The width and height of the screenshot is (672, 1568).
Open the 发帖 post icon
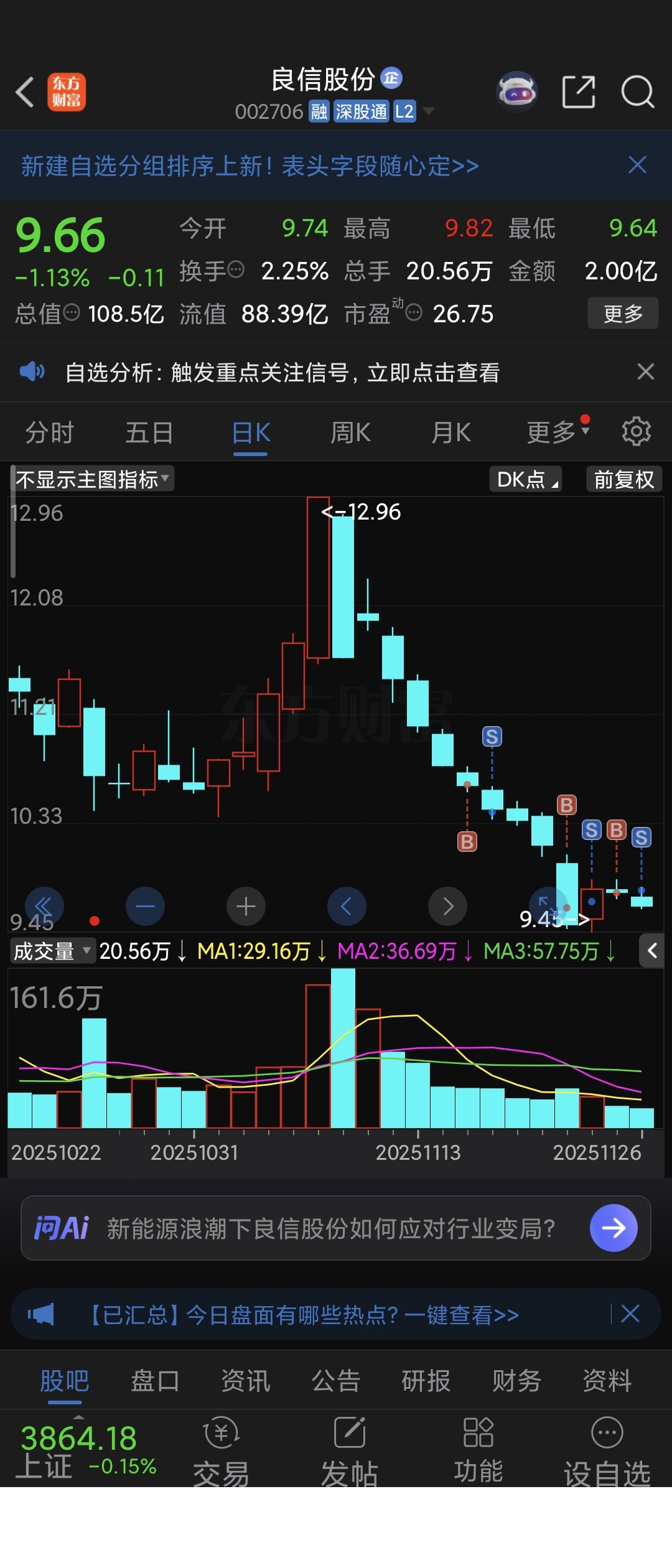coord(350,1451)
